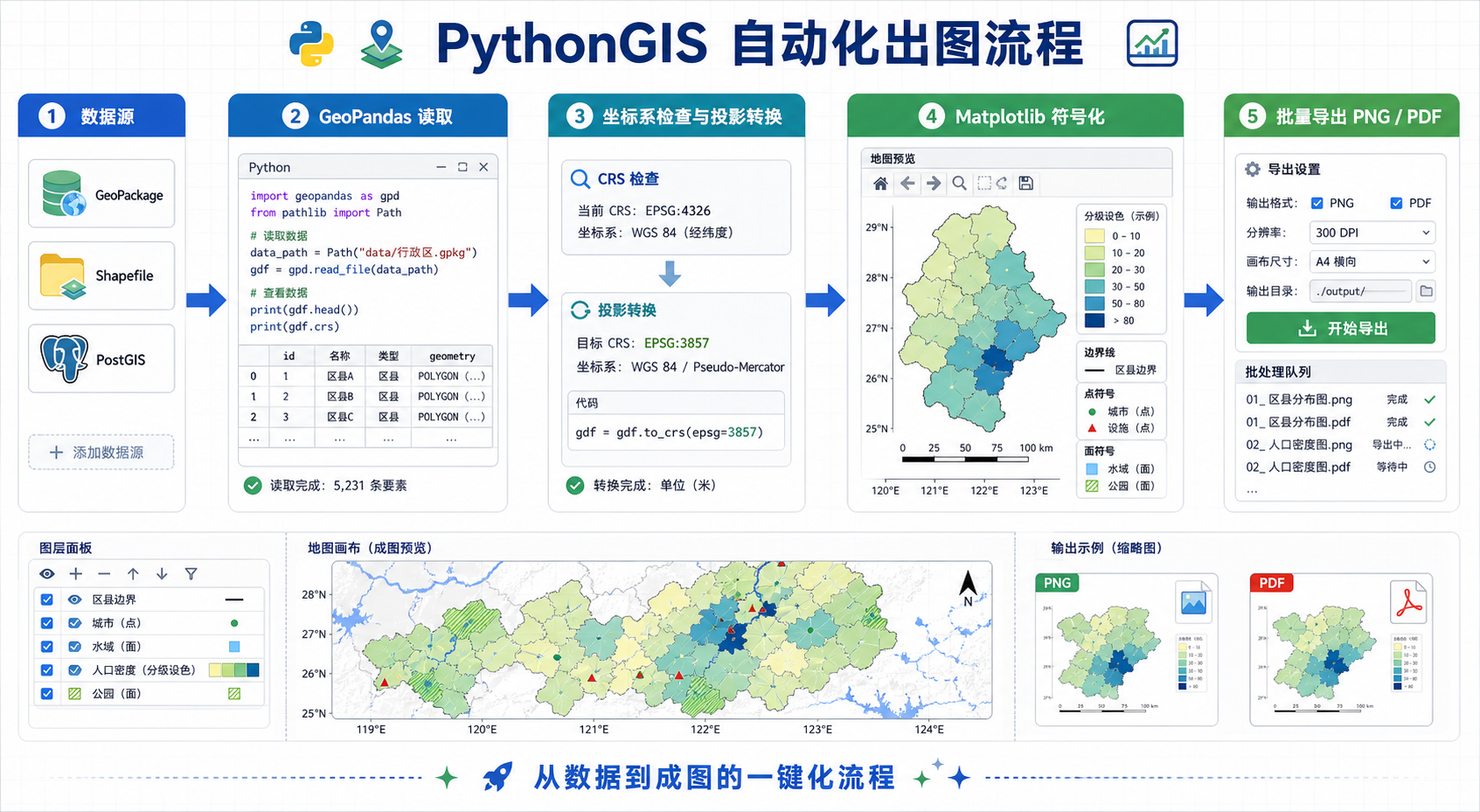
Task: Open the layer filter funnel icon
Action: pyautogui.click(x=191, y=574)
